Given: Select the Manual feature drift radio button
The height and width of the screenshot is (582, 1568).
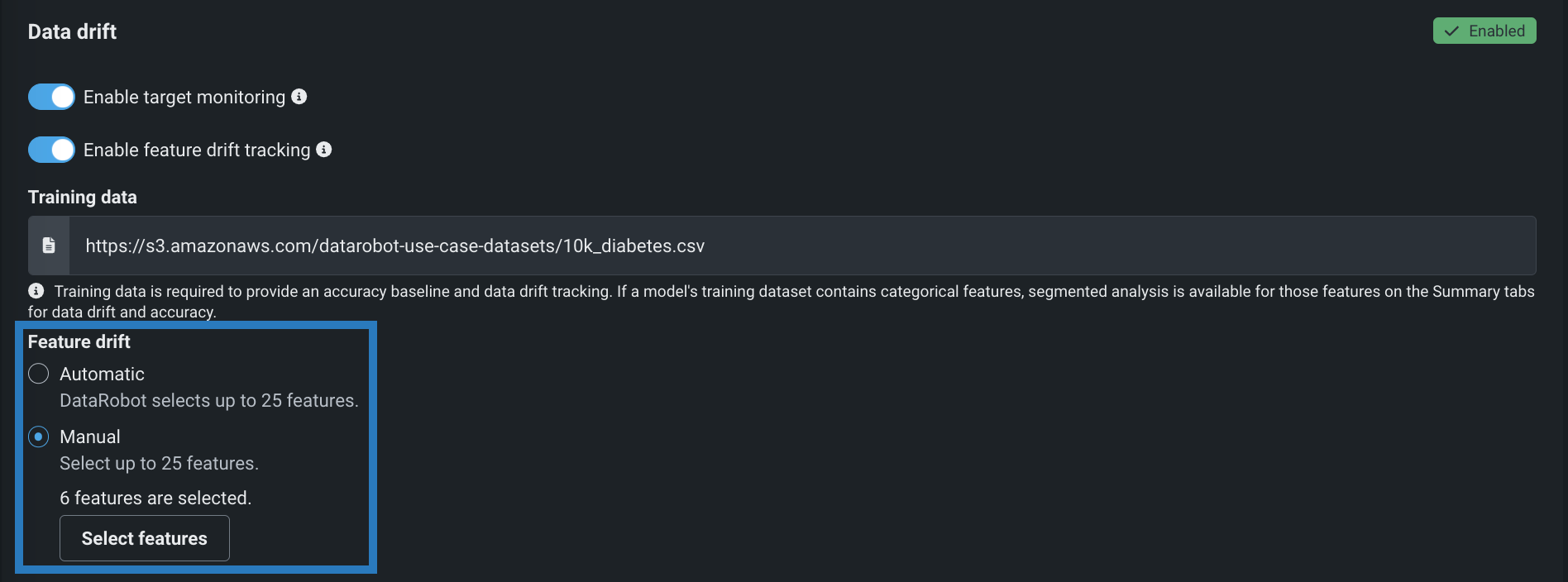Looking at the screenshot, I should 39,436.
